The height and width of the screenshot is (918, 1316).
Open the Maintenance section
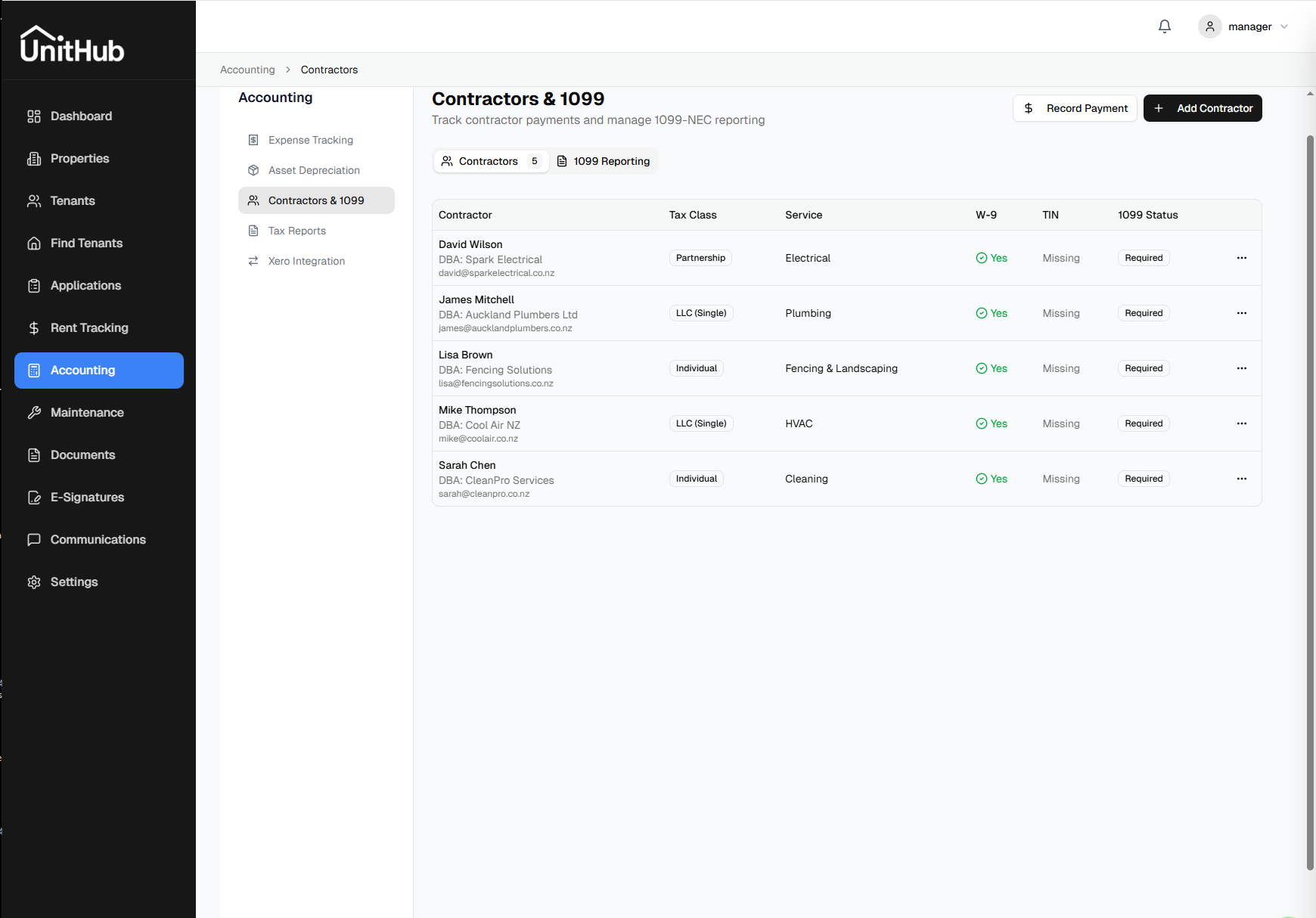99,413
